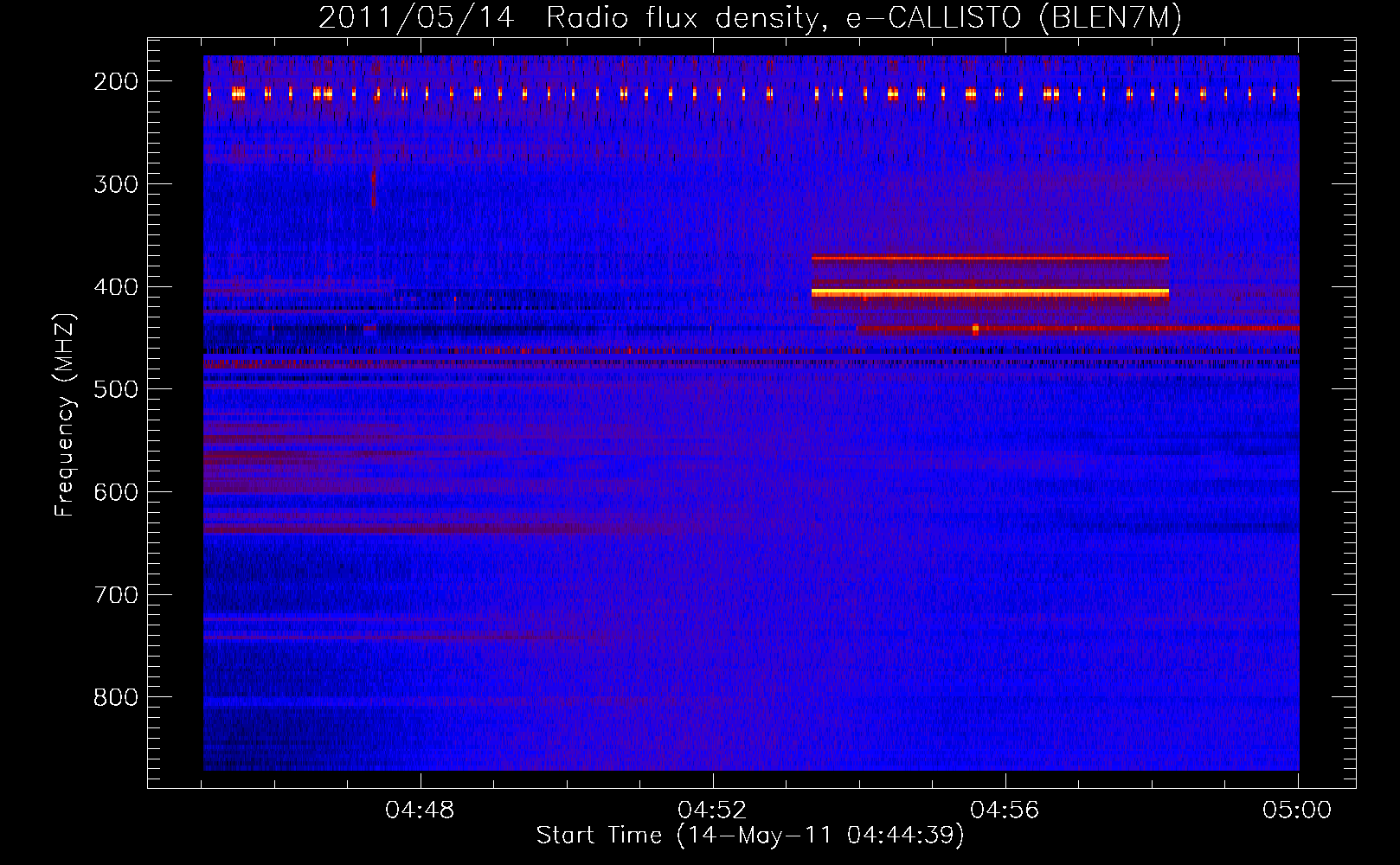Click the 04:52 time tick label
The height and width of the screenshot is (865, 1400).
tap(712, 811)
